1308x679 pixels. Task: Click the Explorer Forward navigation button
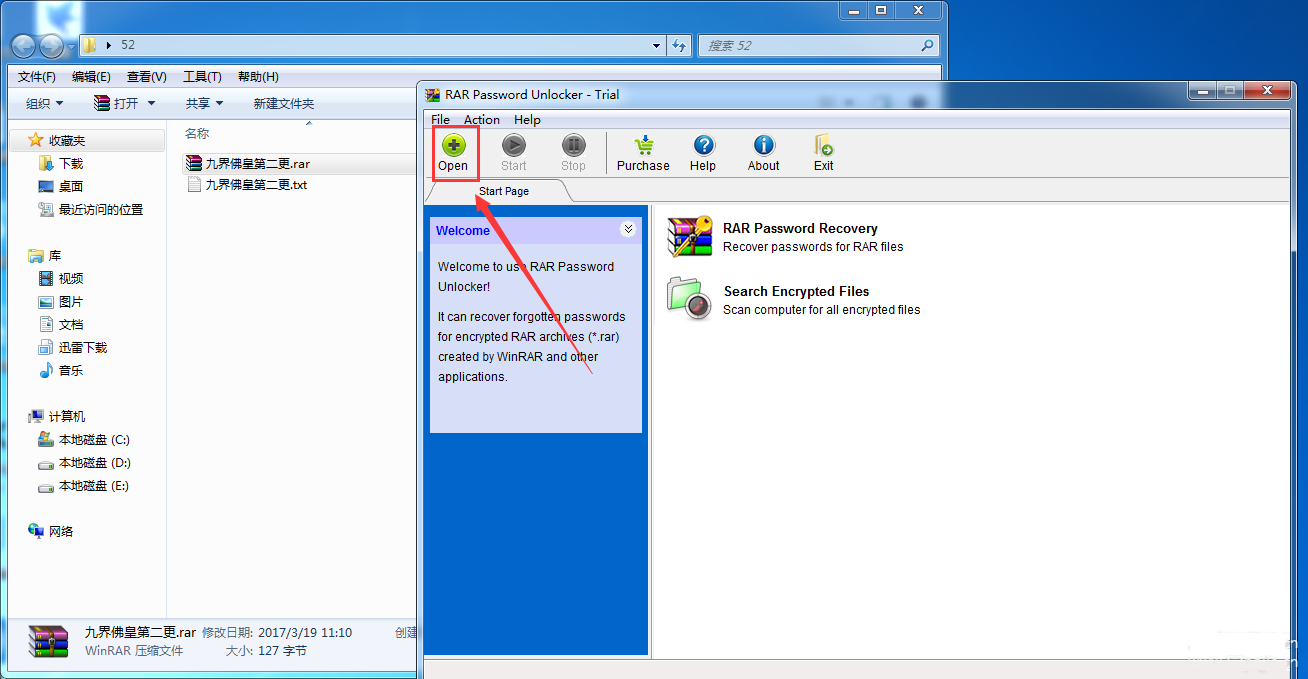tap(51, 46)
